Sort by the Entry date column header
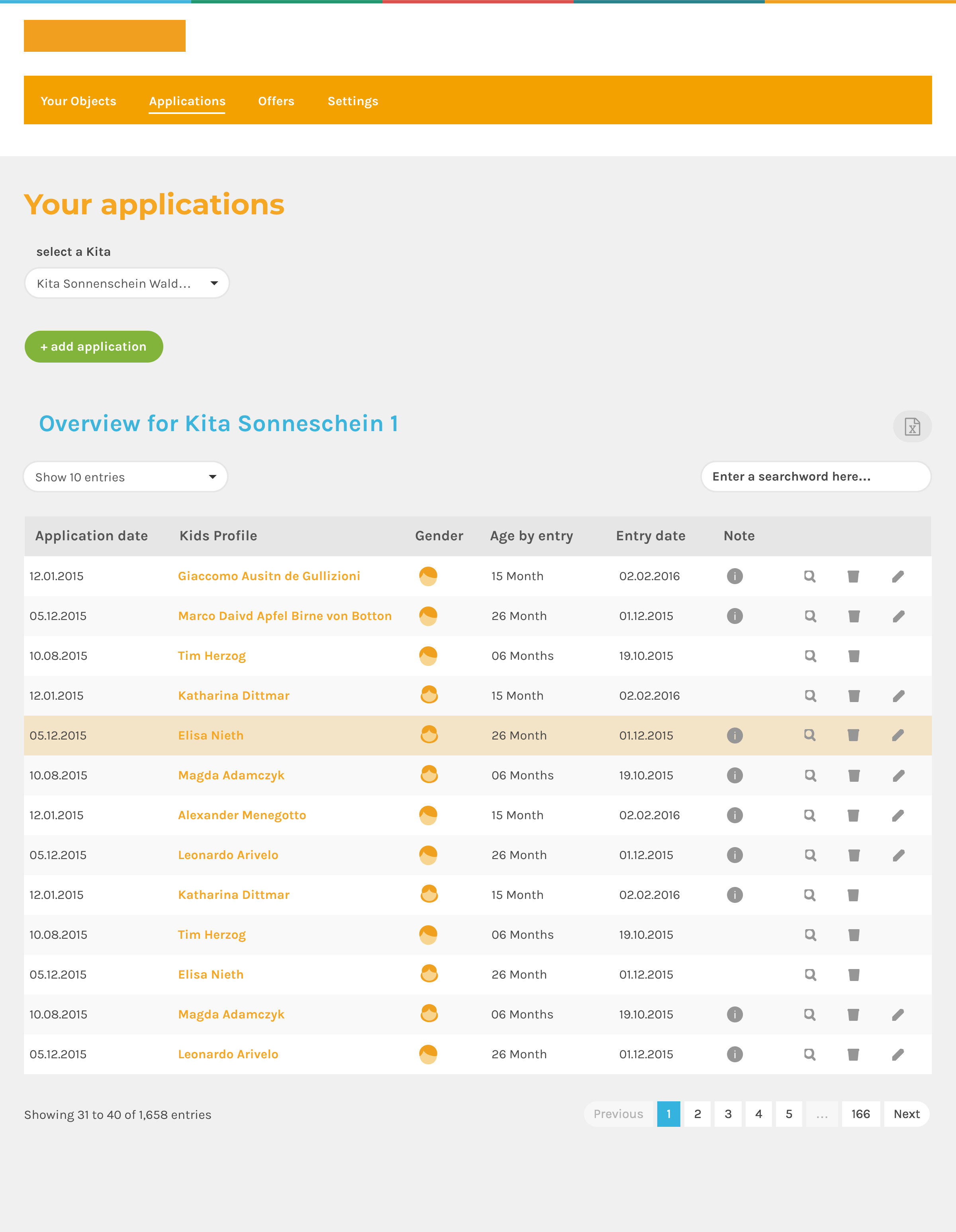Image resolution: width=956 pixels, height=1232 pixels. [650, 536]
